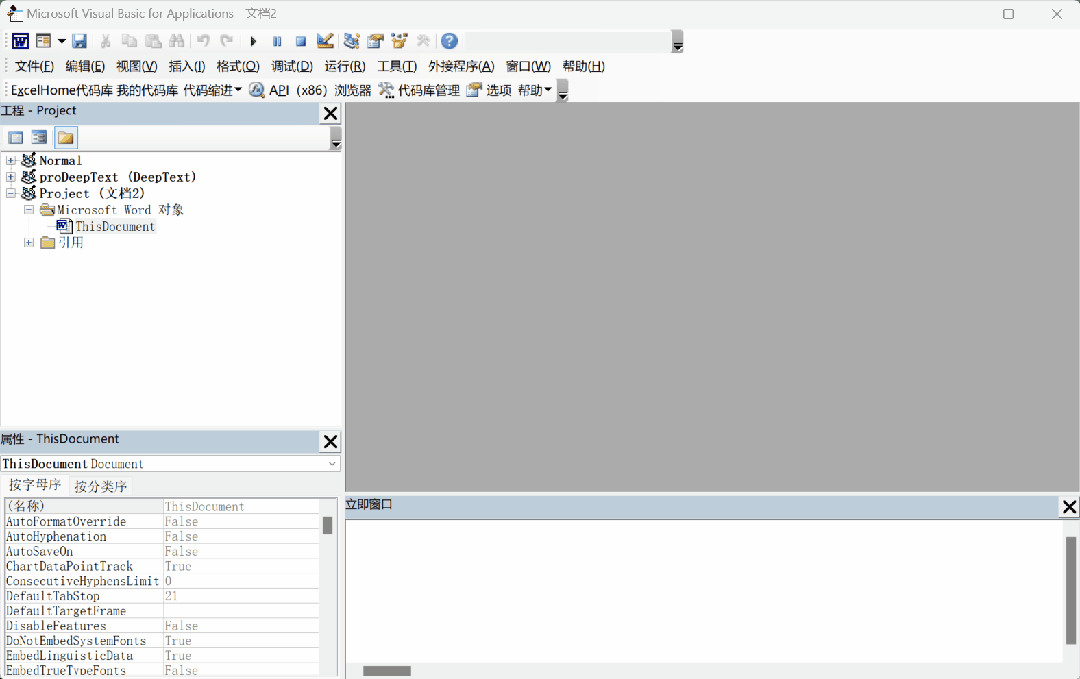The width and height of the screenshot is (1080, 679).
Task: Open the ThisDocument object dropdown in Properties
Action: 332,464
